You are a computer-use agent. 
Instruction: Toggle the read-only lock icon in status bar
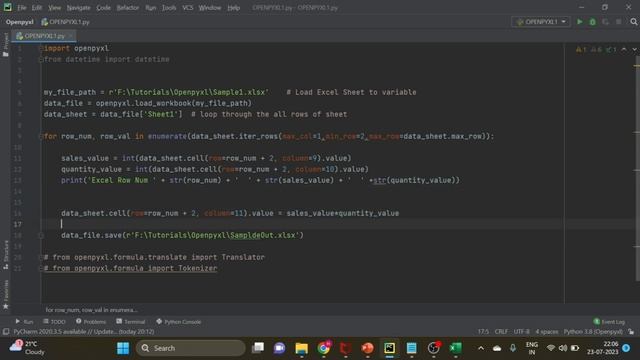tap(631, 332)
